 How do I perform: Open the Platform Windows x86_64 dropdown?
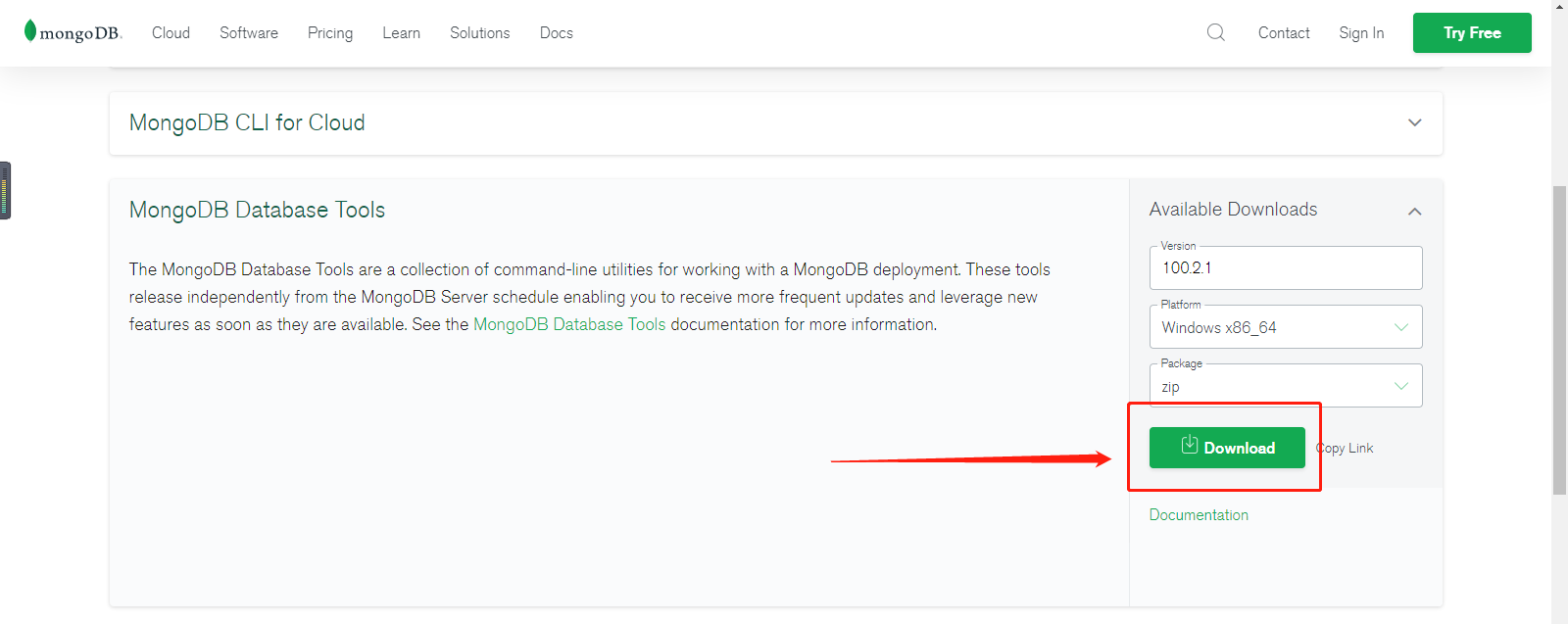coord(1286,327)
